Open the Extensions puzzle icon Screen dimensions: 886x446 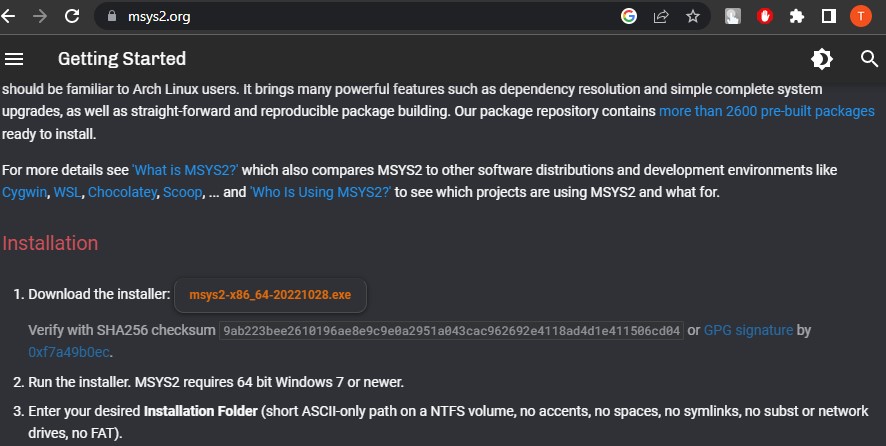797,16
